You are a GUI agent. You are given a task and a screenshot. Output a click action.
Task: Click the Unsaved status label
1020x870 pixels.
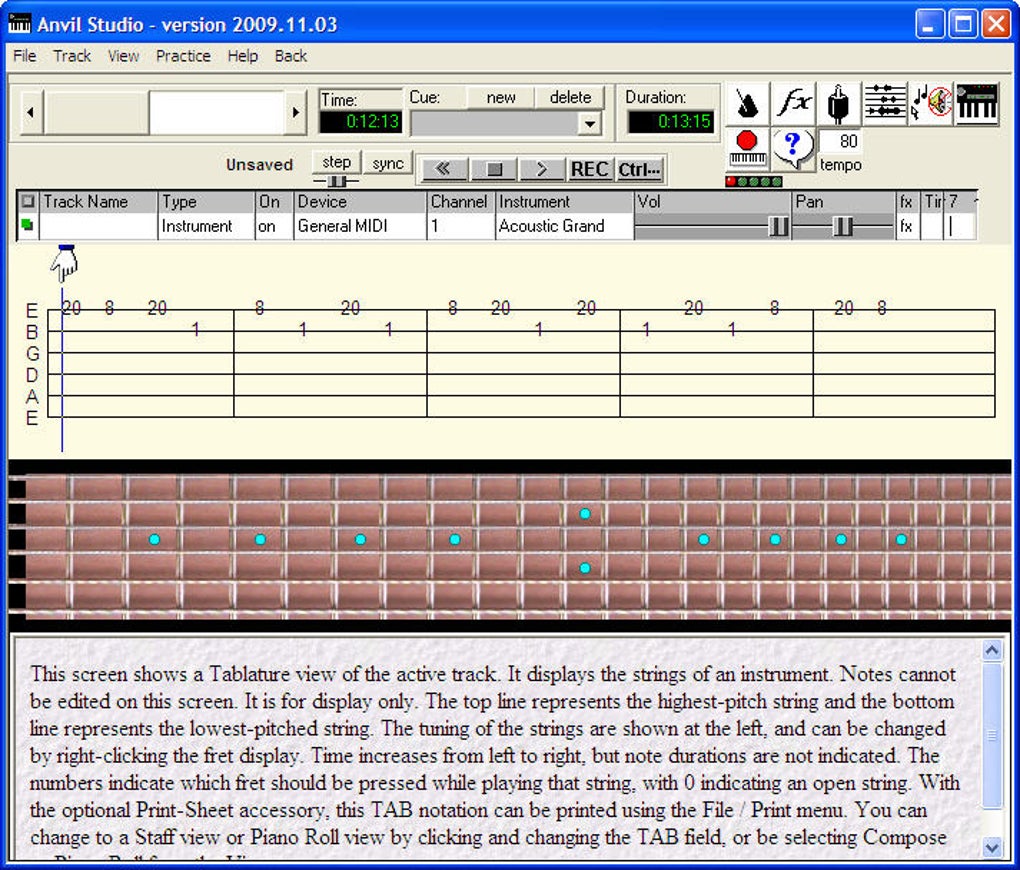259,165
